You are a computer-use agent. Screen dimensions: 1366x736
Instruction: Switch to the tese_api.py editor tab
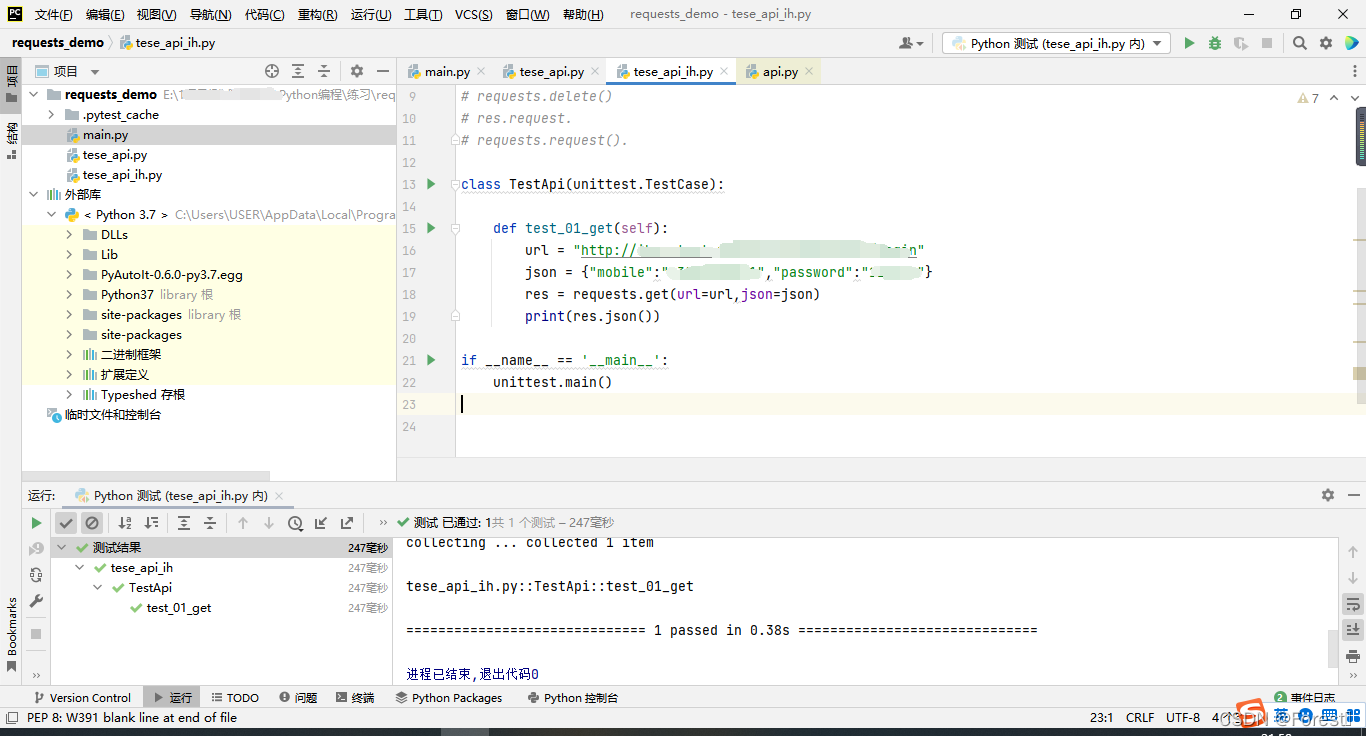click(x=552, y=71)
